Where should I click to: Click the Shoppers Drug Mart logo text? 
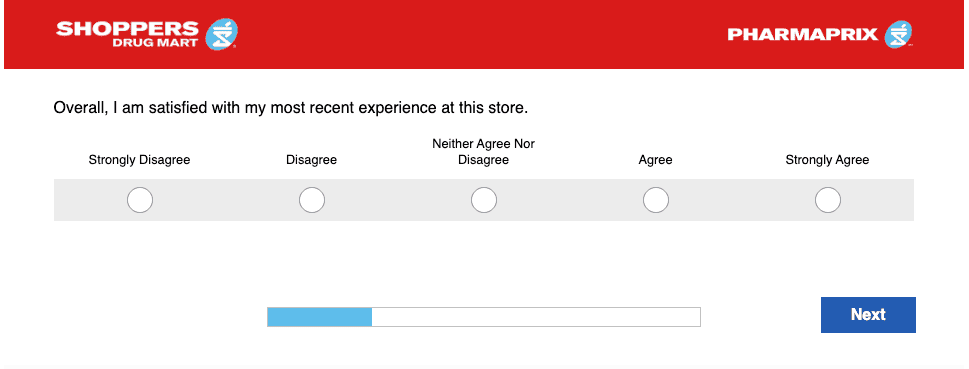click(127, 35)
